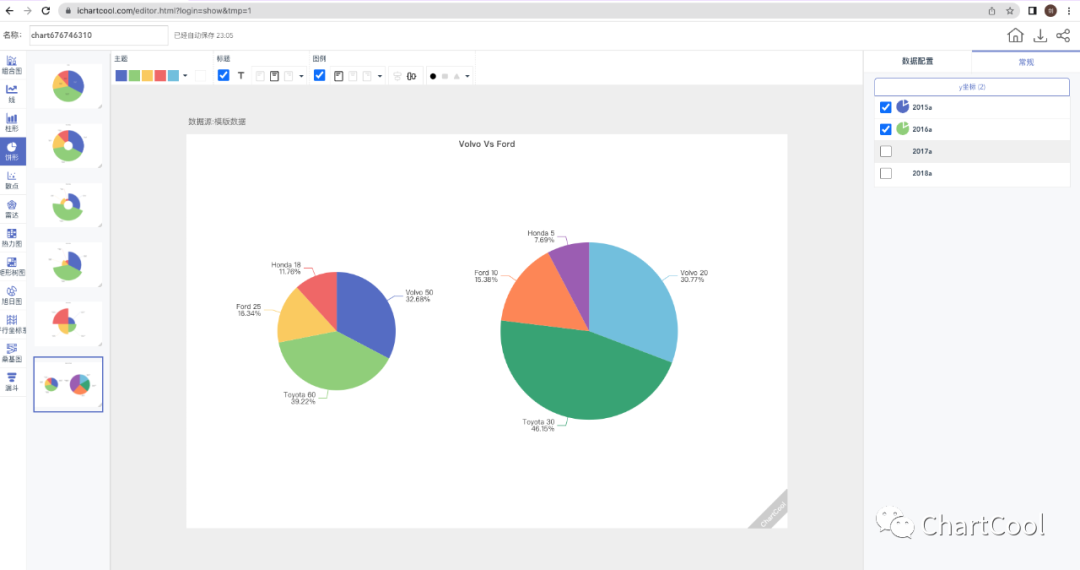Uncheck the 2015a series checkbox
1080x570 pixels.
pyautogui.click(x=886, y=107)
